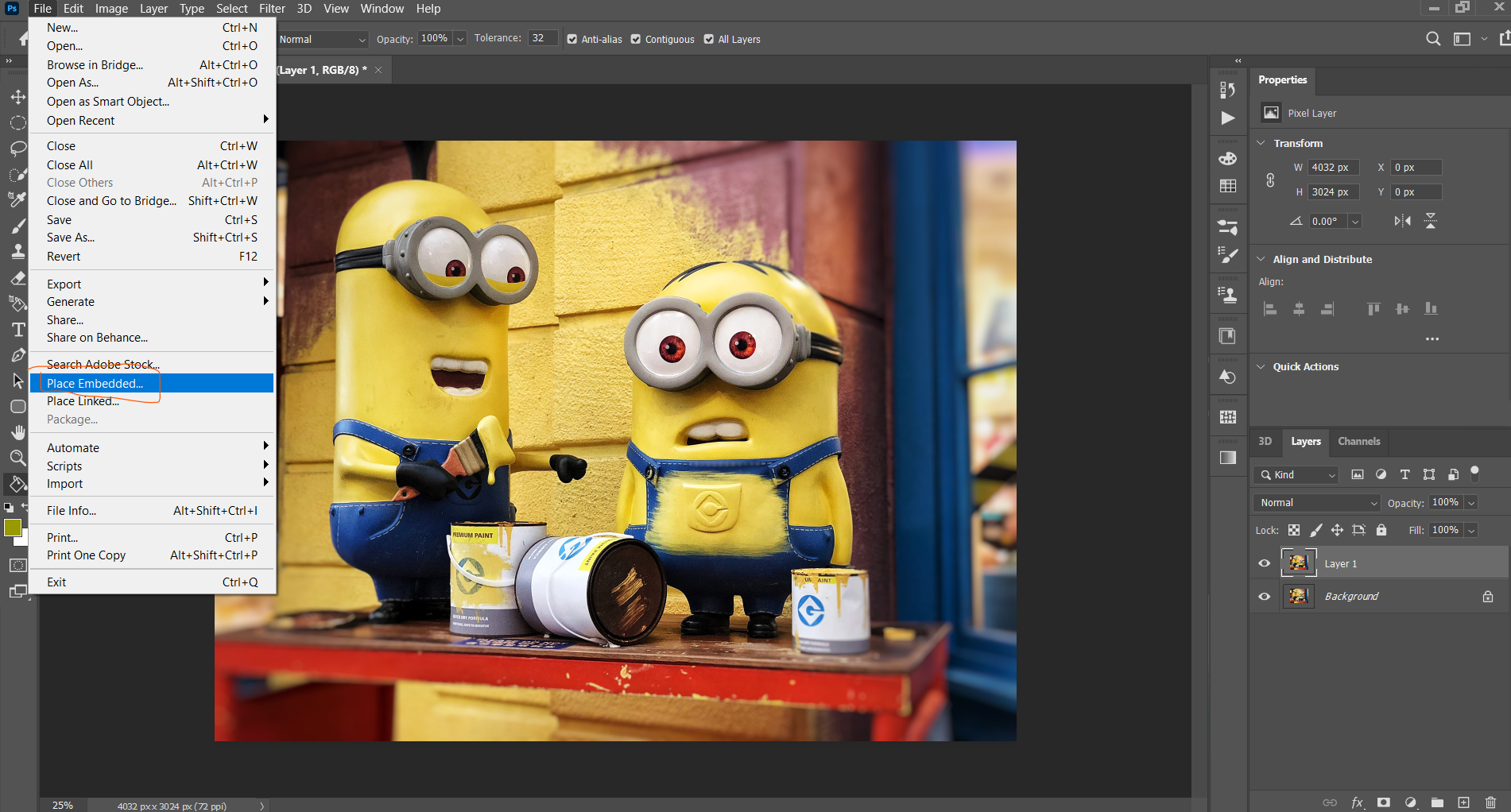Image resolution: width=1511 pixels, height=812 pixels.
Task: Select the Elliptical Marquee tool
Action: point(17,122)
